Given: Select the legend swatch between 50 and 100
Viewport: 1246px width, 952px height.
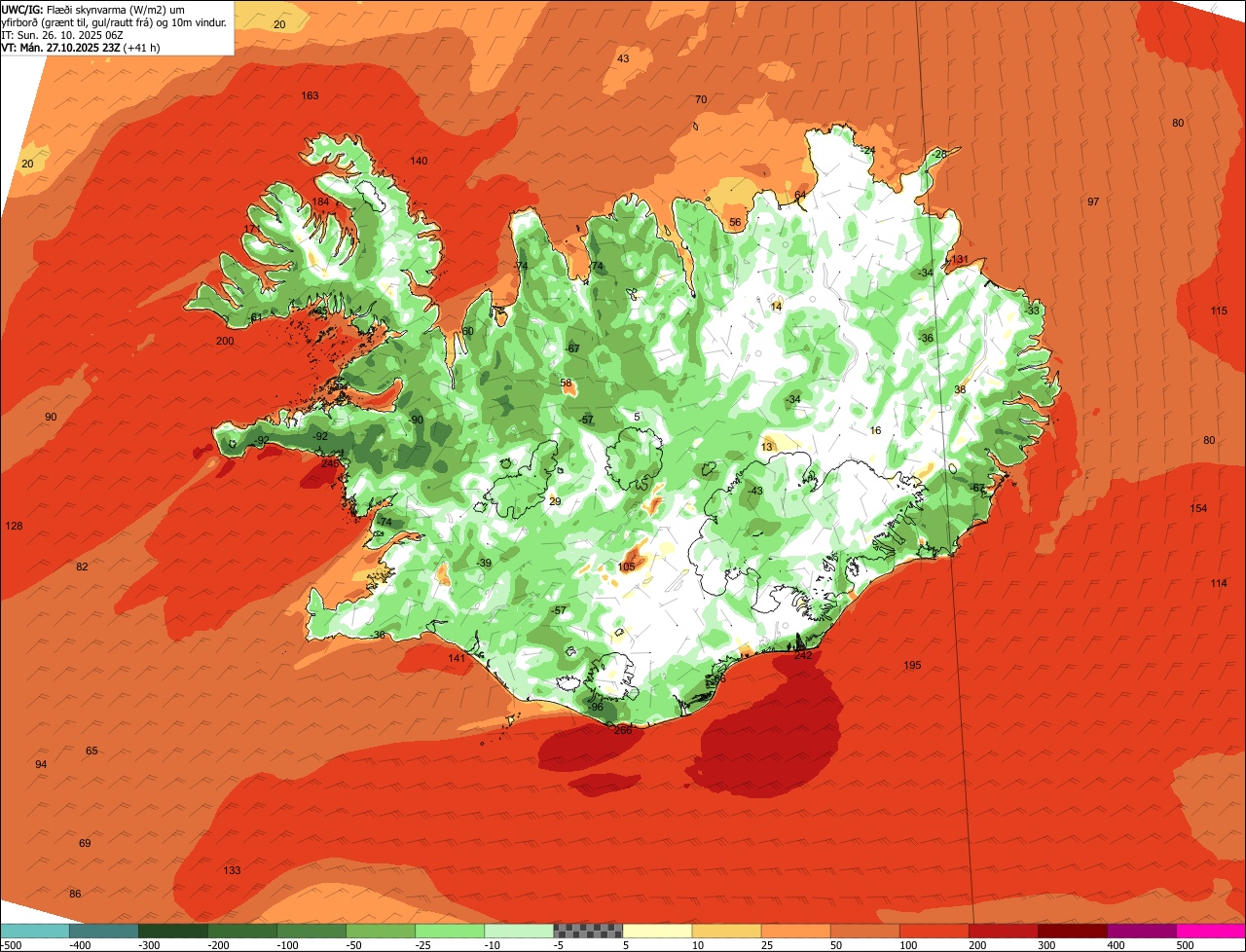Looking at the screenshot, I should [864, 931].
